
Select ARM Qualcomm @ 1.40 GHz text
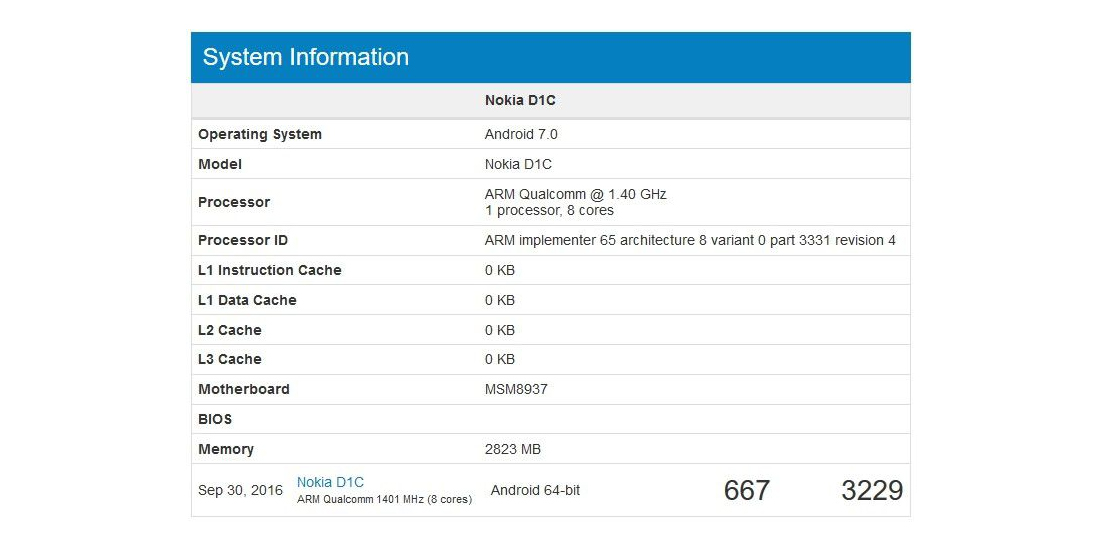click(575, 194)
